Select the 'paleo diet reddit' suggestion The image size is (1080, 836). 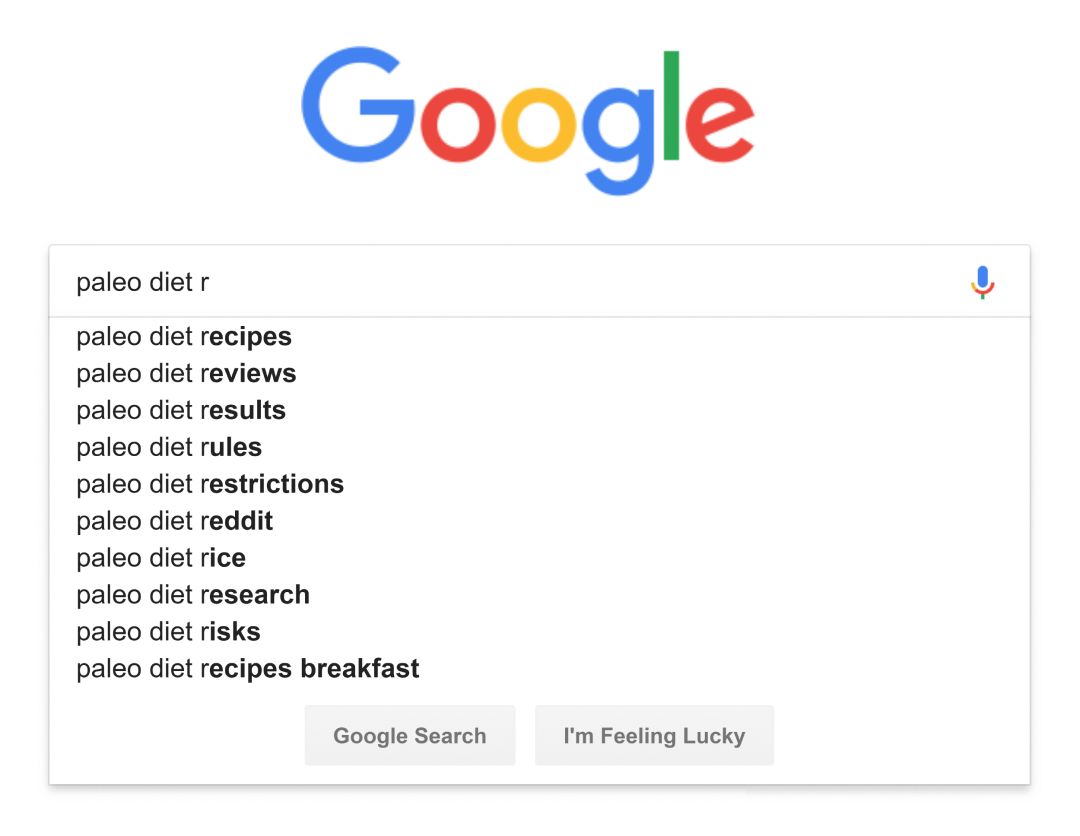pos(175,522)
